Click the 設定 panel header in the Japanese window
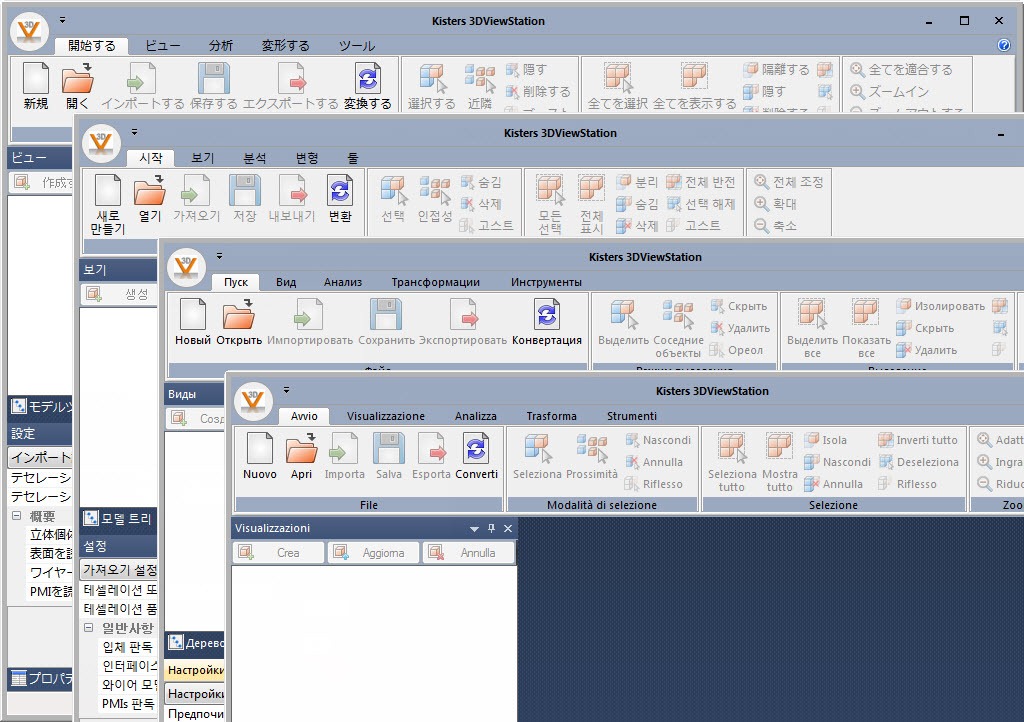 [x=40, y=433]
